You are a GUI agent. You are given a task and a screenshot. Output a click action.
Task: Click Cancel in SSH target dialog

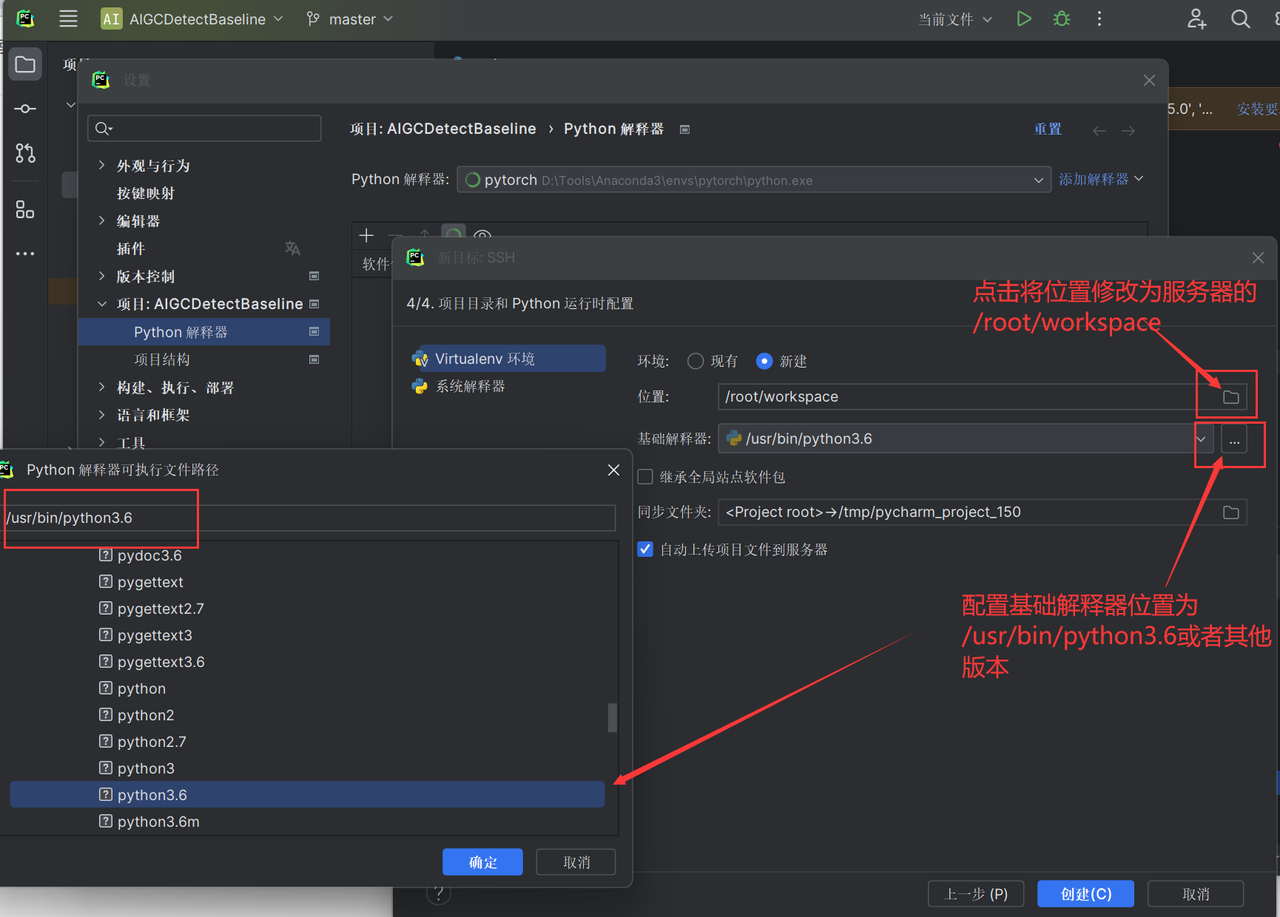[x=1196, y=894]
